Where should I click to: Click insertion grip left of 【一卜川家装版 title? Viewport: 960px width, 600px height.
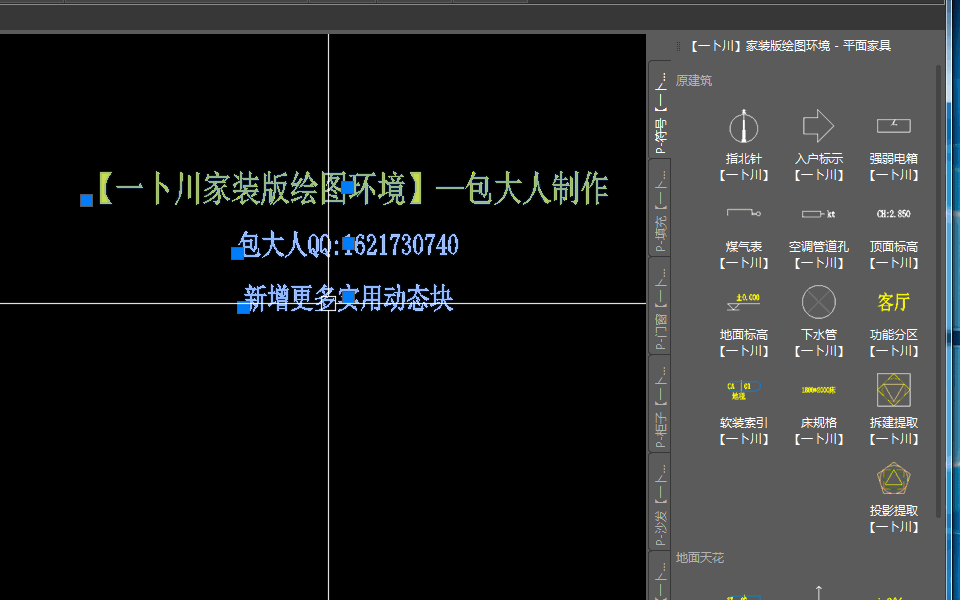pos(86,200)
